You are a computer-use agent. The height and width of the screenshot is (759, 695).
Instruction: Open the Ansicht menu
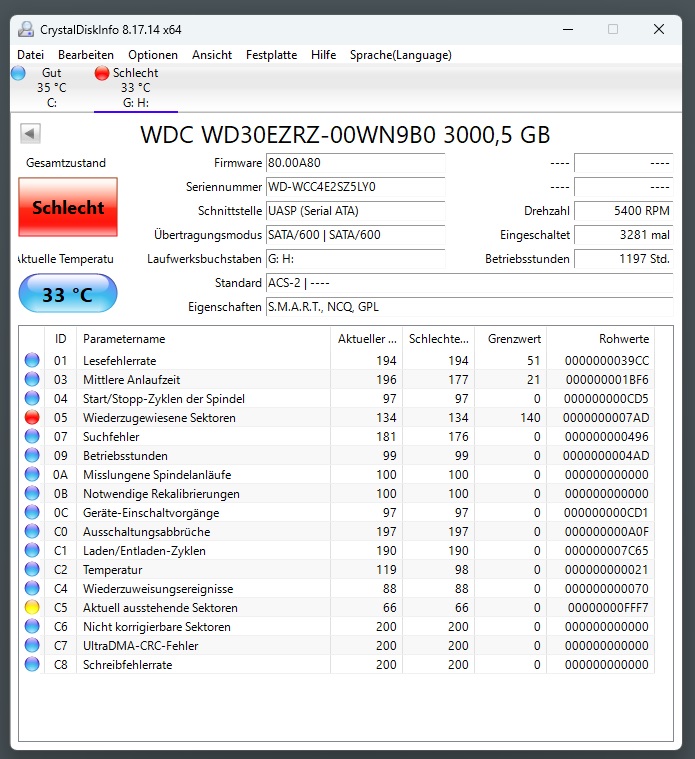[x=212, y=55]
